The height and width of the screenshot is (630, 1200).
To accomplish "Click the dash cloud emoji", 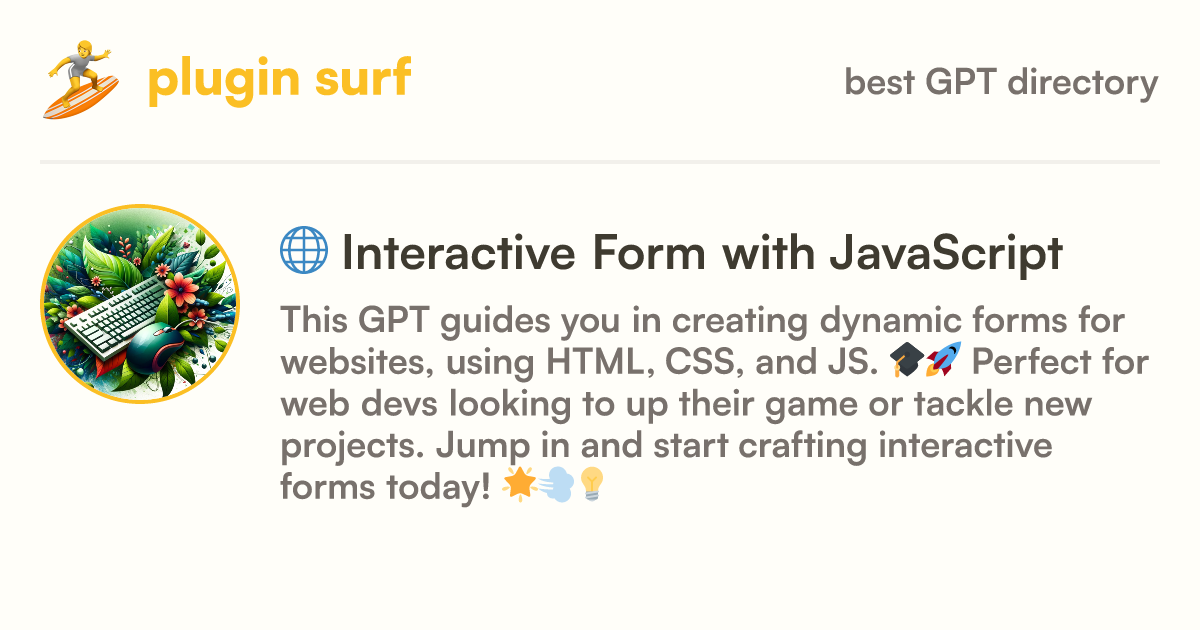I will point(556,487).
